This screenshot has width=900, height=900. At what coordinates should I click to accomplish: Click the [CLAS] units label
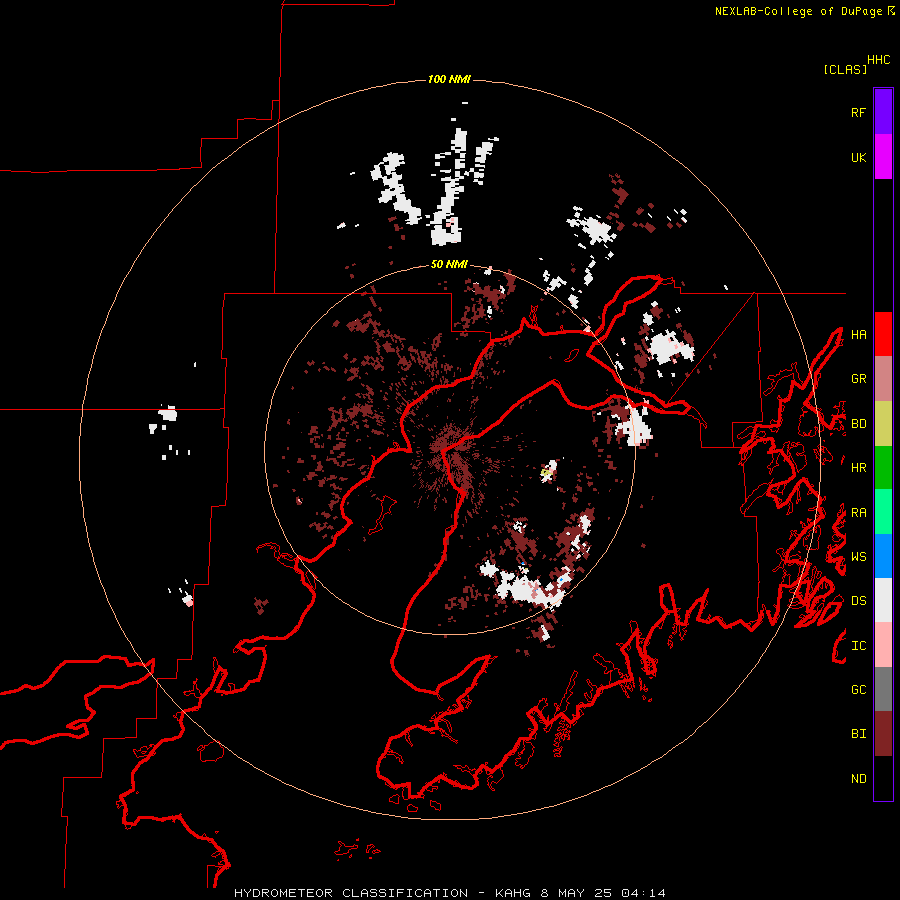[845, 69]
